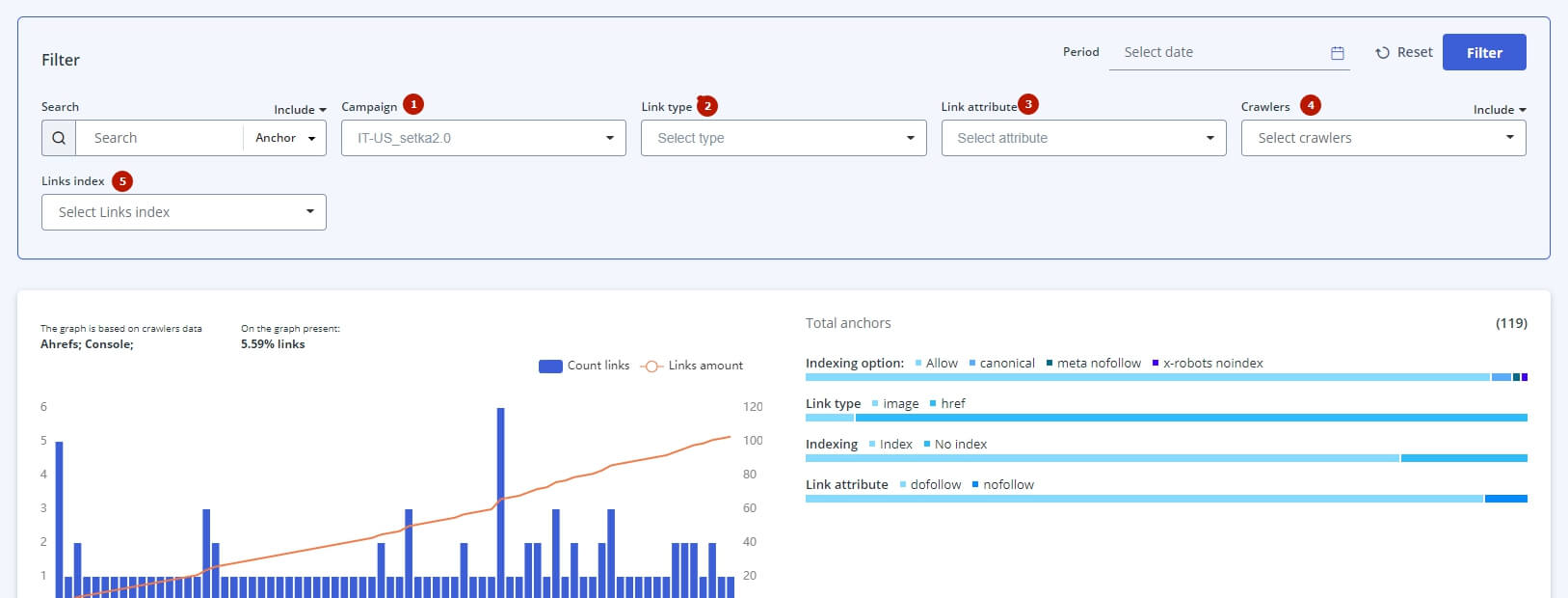This screenshot has height=598, width=1568.
Task: Click red badge 1 next to Campaign
Action: [413, 104]
